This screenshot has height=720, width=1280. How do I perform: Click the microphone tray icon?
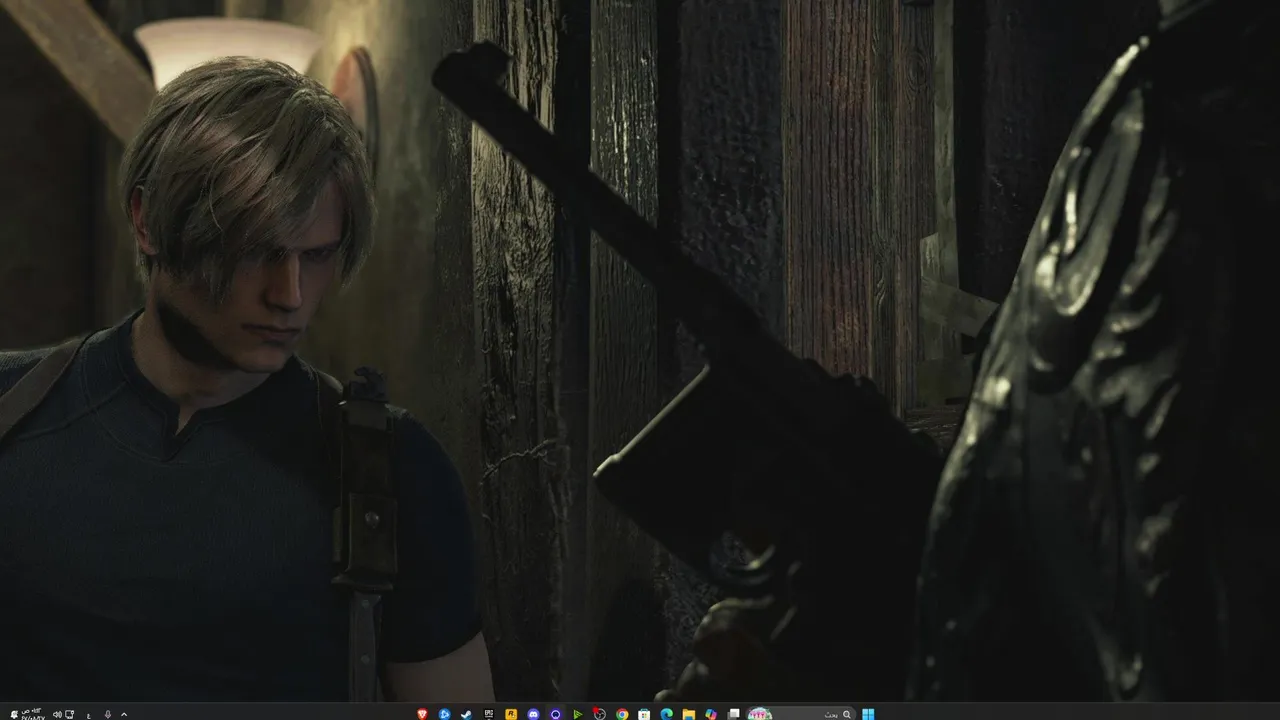click(x=108, y=715)
